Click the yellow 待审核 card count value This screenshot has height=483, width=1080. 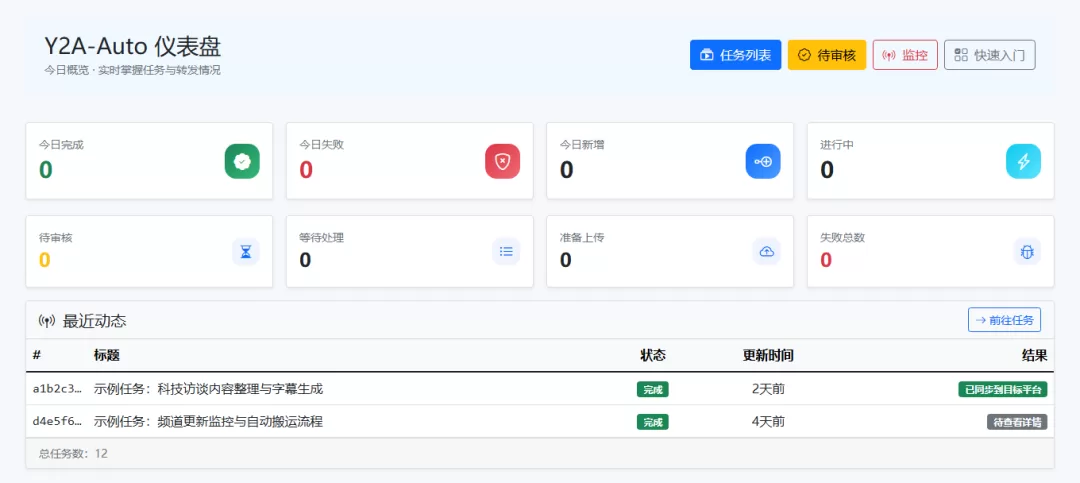(45, 260)
